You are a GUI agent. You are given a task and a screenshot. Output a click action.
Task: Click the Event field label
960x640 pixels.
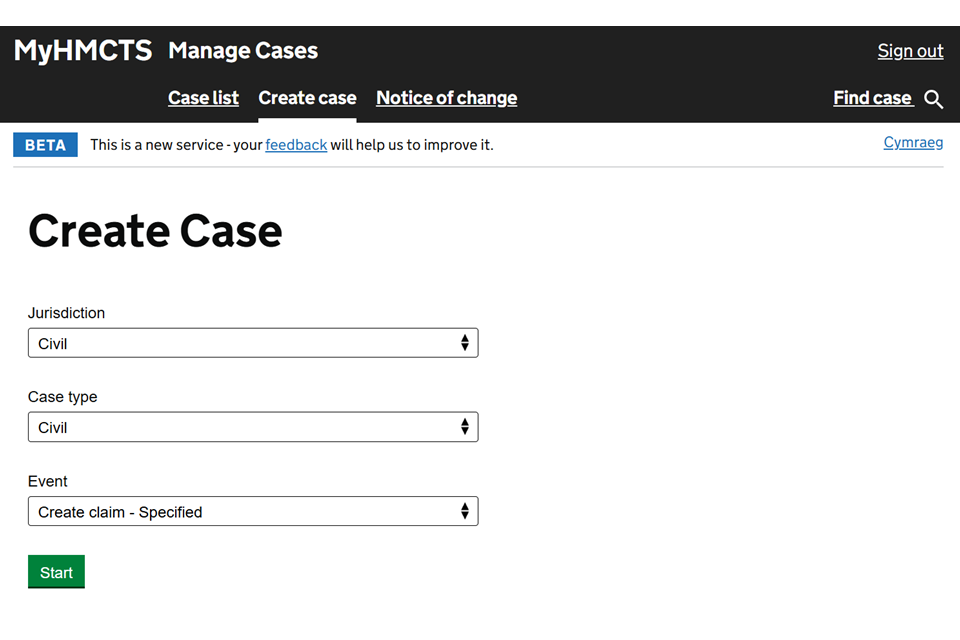tap(47, 481)
